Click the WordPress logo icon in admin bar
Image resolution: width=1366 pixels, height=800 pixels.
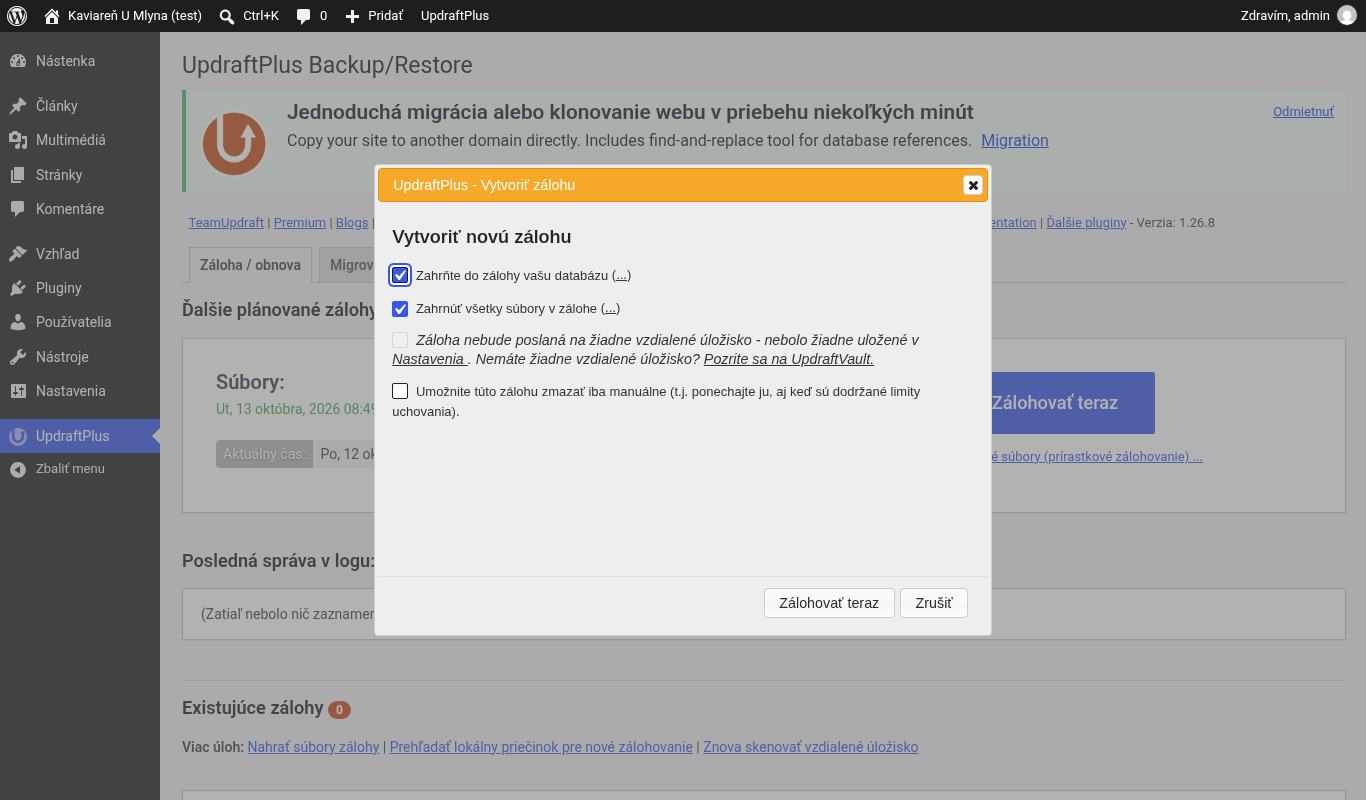point(16,16)
